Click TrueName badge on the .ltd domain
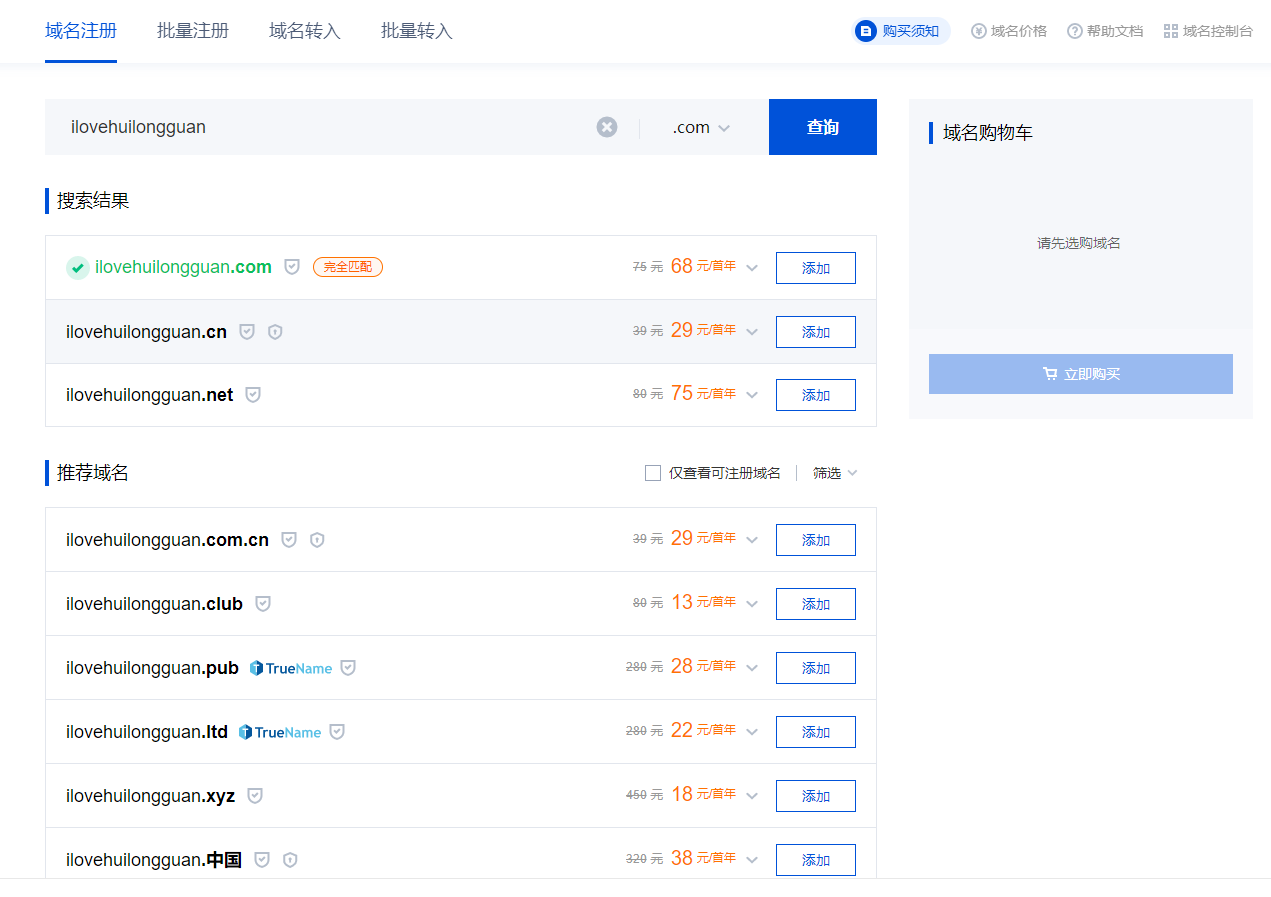Viewport: 1271px width, 897px height. coord(280,732)
